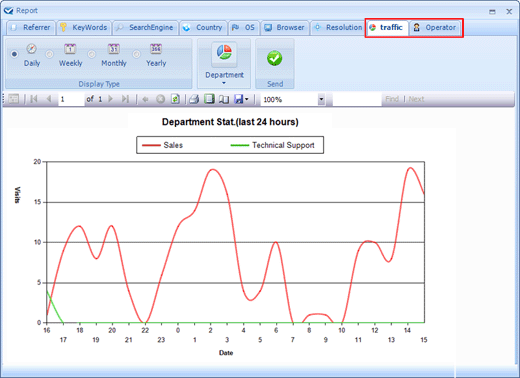The height and width of the screenshot is (378, 520).
Task: Switch to the Operator tab
Action: pyautogui.click(x=435, y=28)
